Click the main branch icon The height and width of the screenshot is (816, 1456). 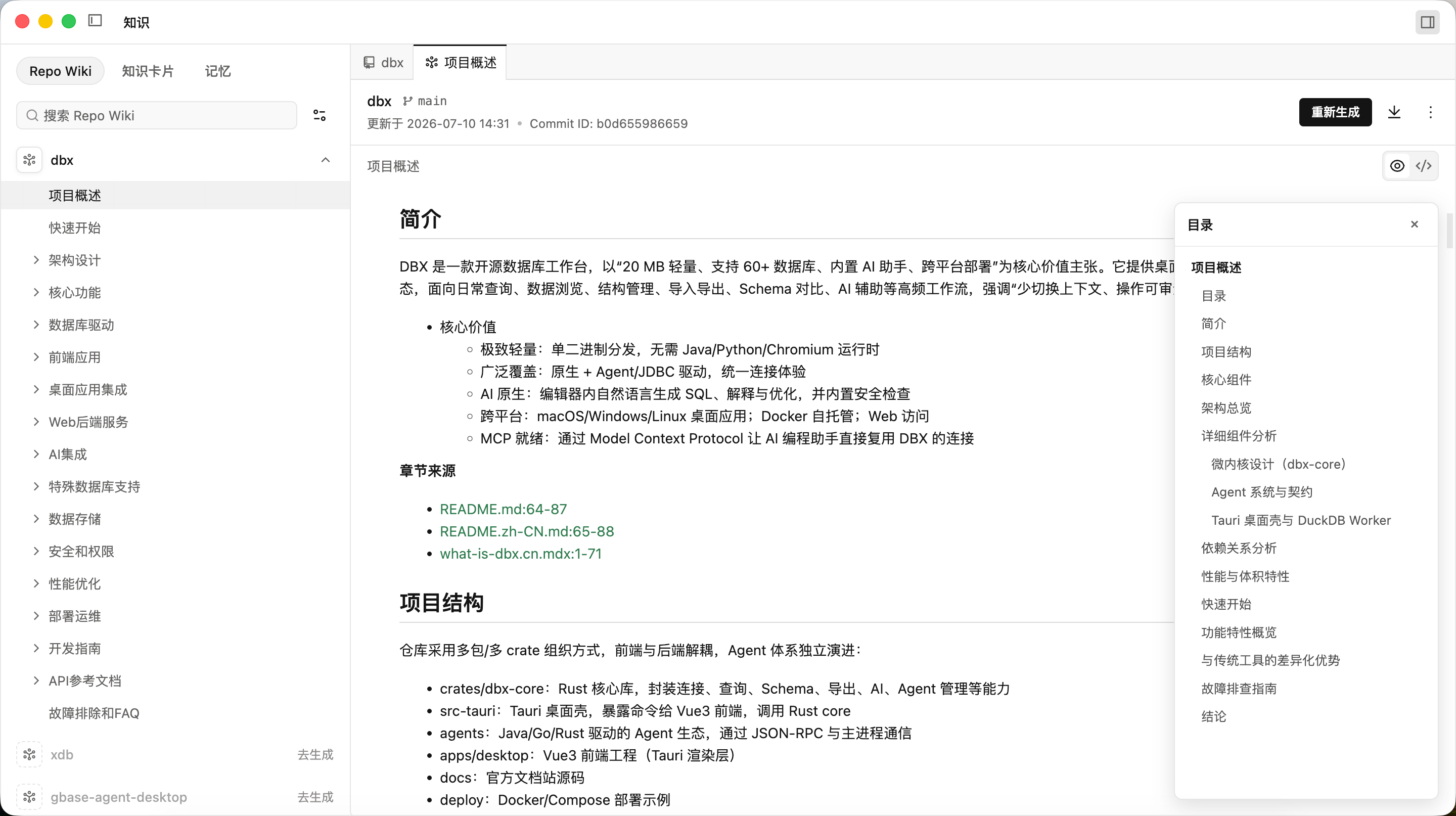click(407, 101)
